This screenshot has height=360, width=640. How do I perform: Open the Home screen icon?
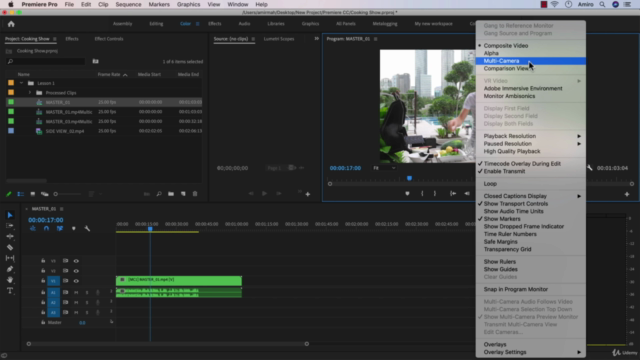pyautogui.click(x=11, y=24)
